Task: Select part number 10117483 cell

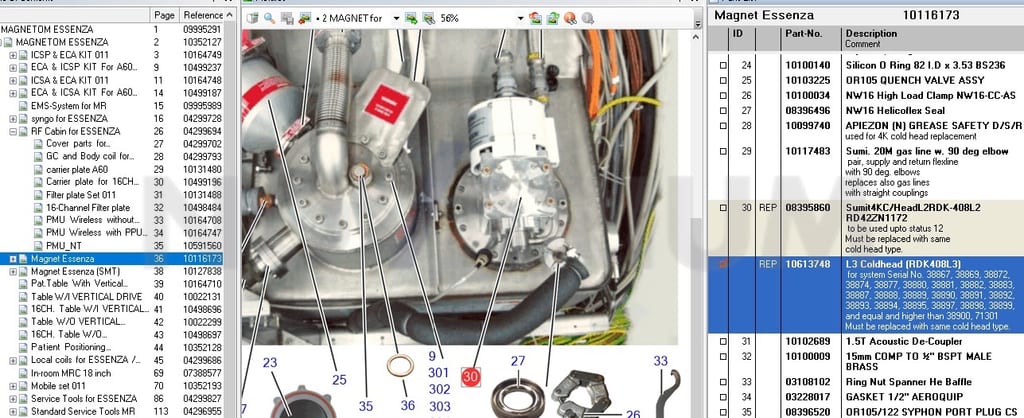Action: click(x=808, y=151)
